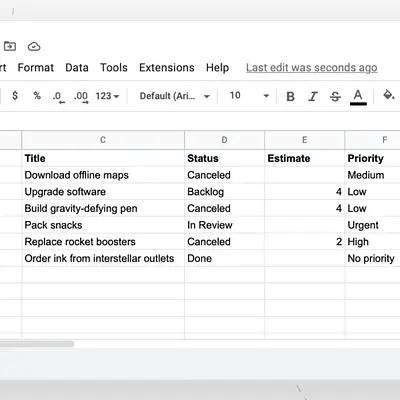Viewport: 400px width, 400px height.
Task: Select the High priority cell
Action: tap(372, 242)
